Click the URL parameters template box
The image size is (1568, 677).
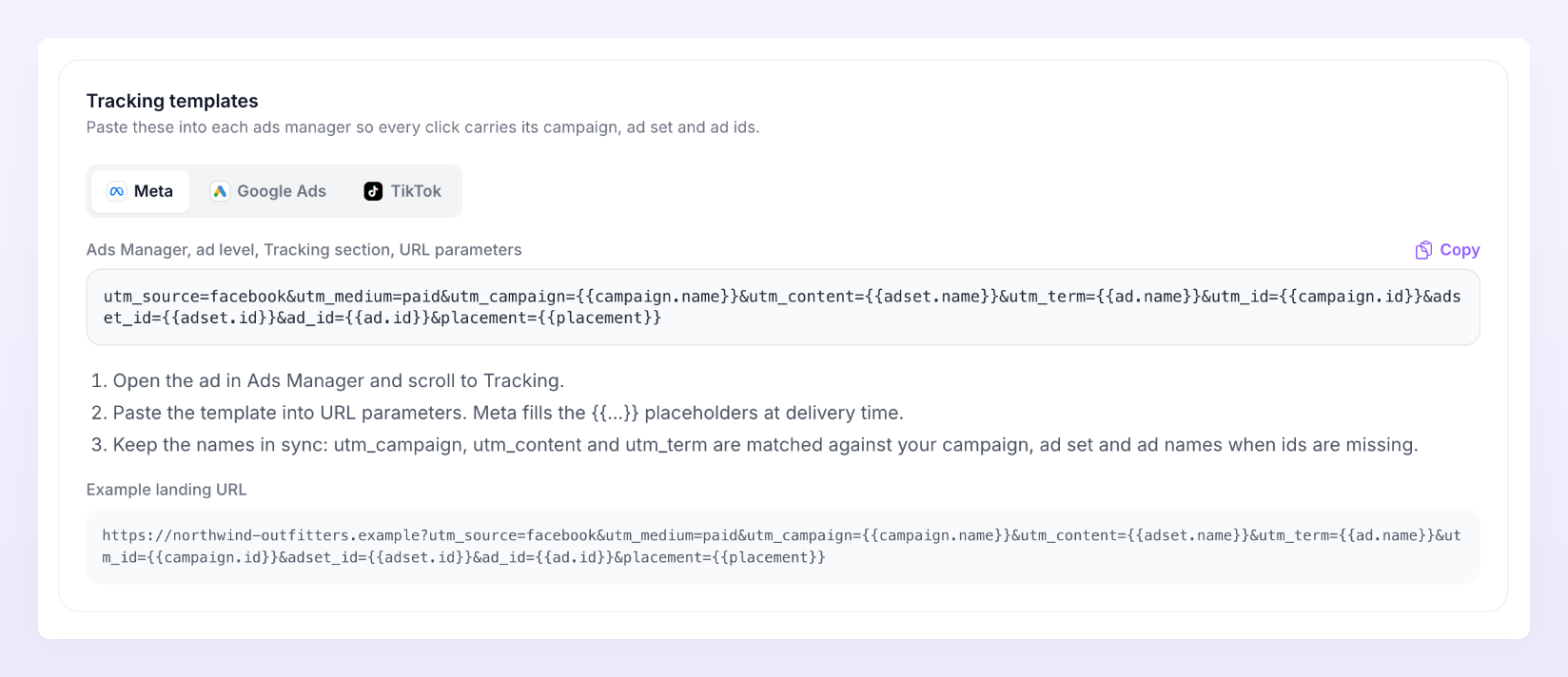point(783,307)
